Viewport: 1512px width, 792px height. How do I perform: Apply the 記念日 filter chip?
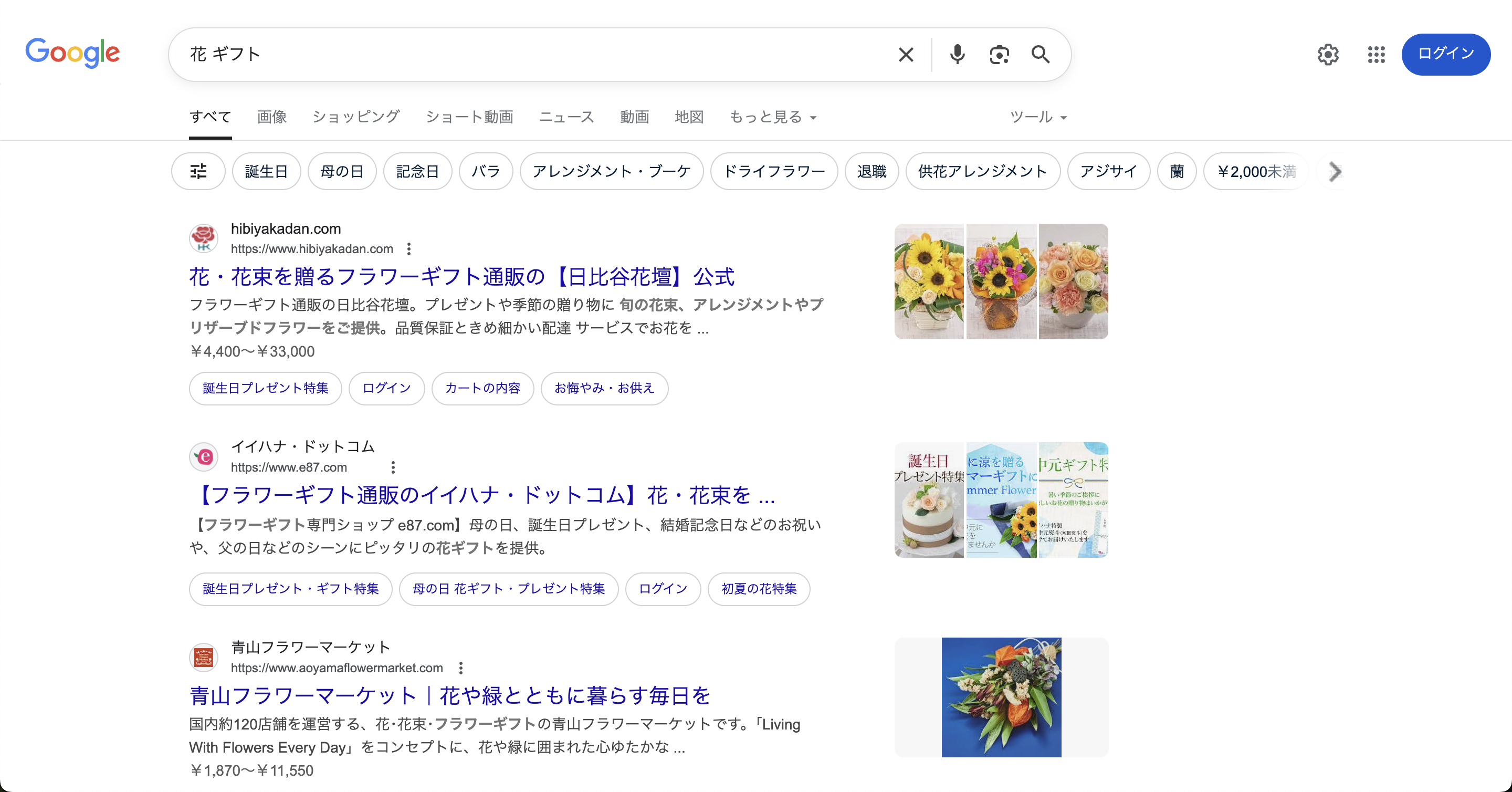coord(417,171)
